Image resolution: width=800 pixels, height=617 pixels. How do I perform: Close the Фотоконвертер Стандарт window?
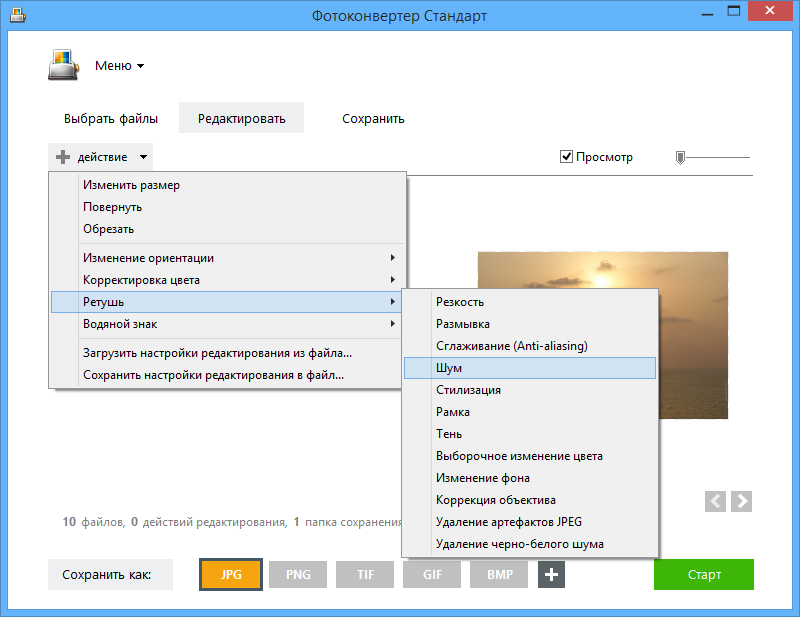(770, 11)
